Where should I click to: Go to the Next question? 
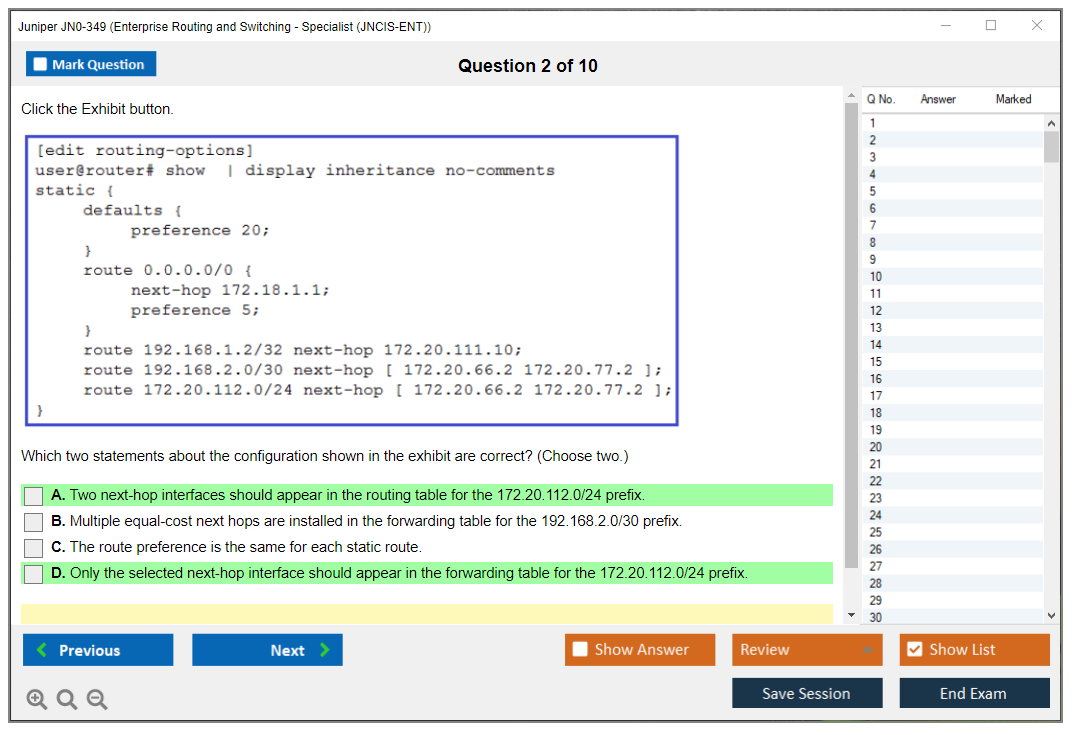pos(267,650)
